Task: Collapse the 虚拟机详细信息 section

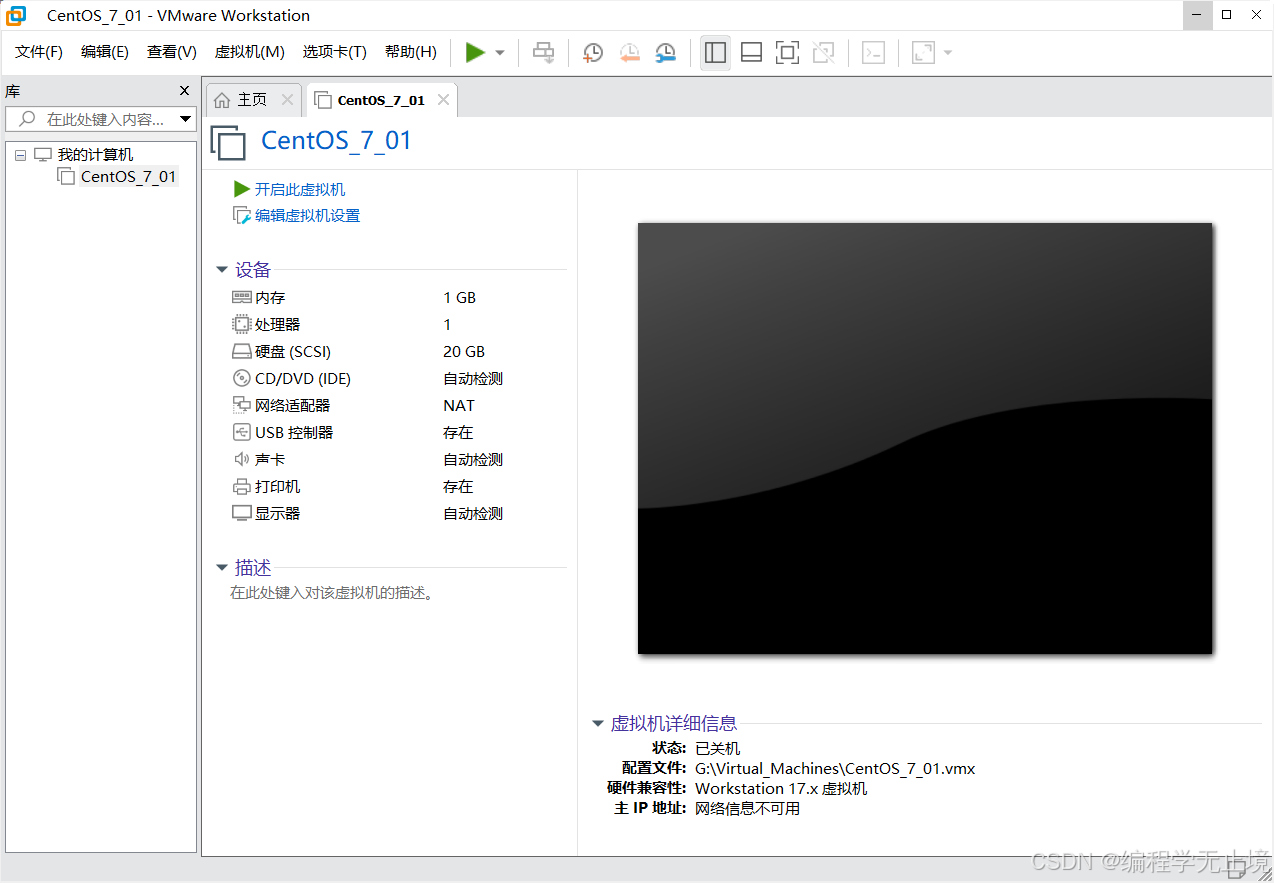Action: point(598,724)
